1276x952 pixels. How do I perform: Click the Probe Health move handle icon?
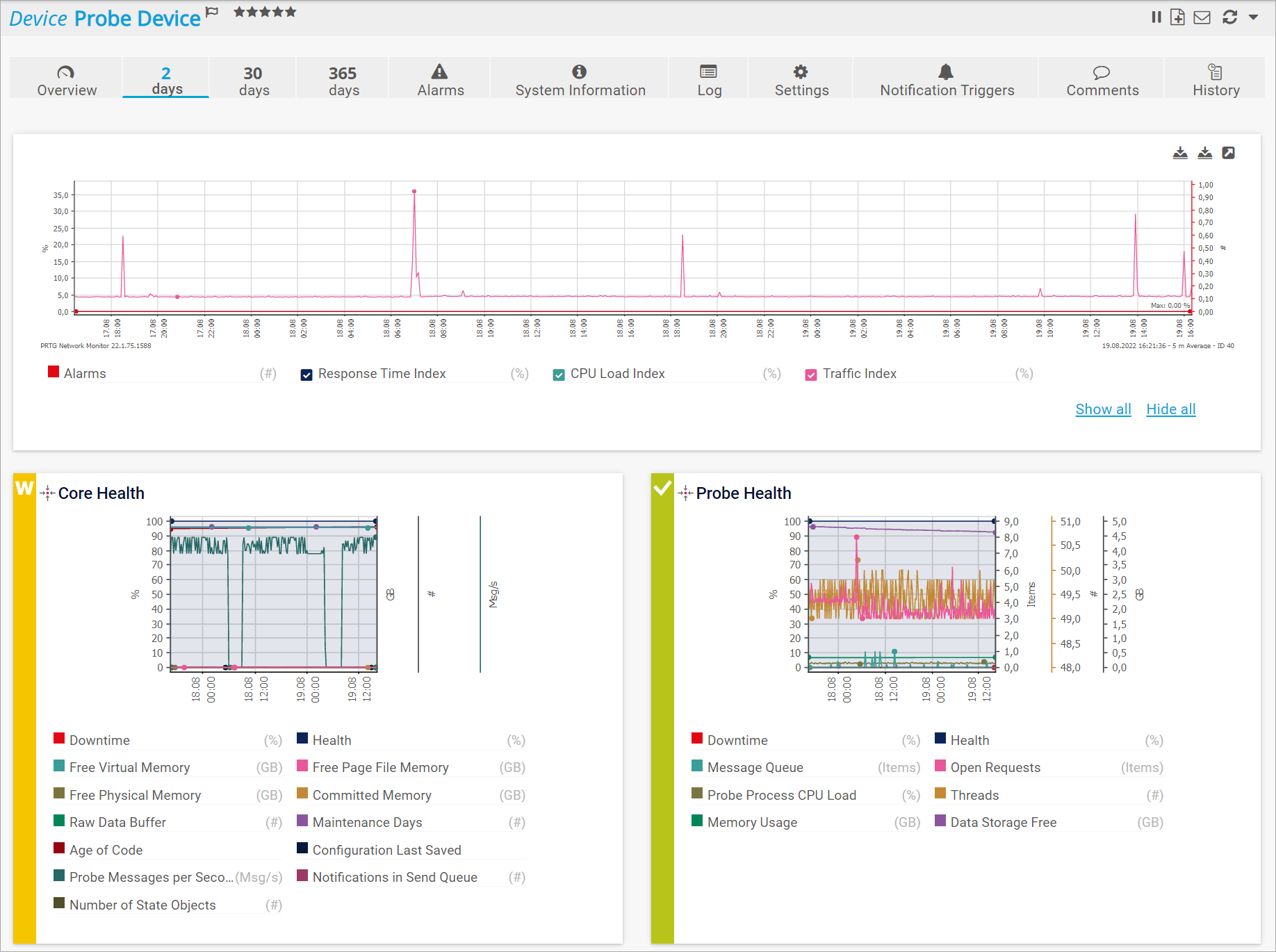coord(685,493)
